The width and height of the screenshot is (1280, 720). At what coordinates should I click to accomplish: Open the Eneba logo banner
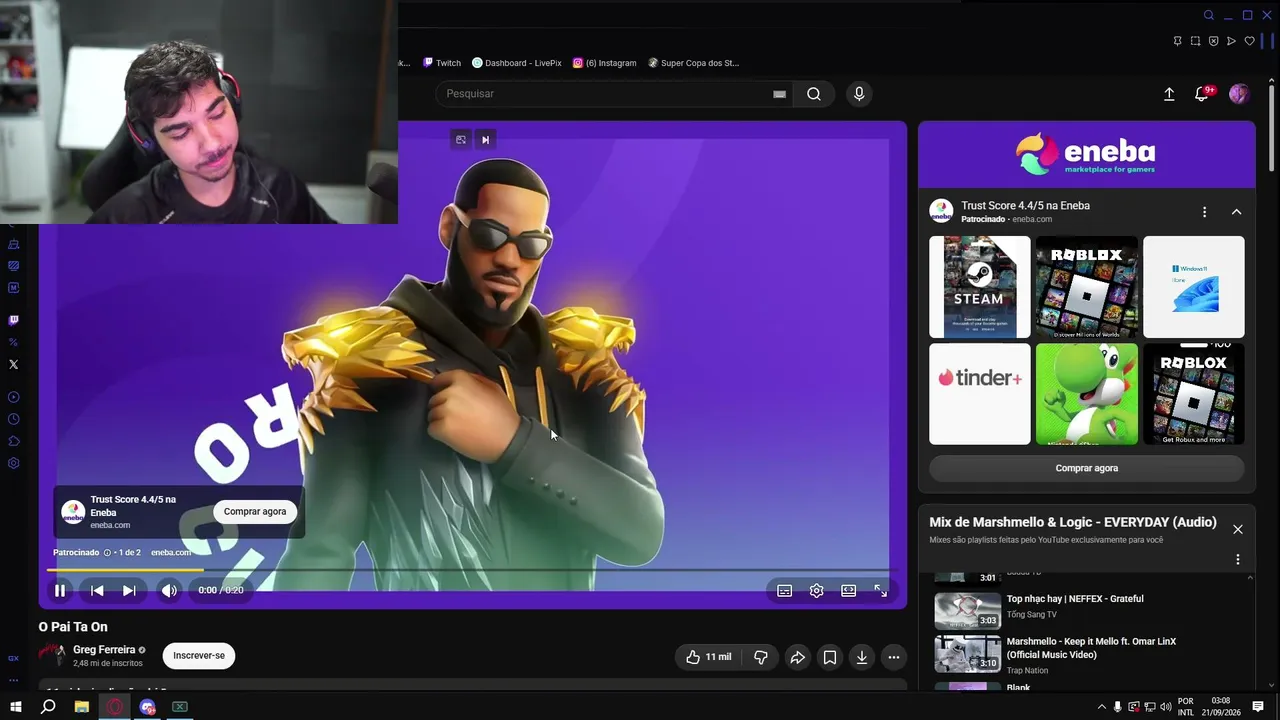1087,155
